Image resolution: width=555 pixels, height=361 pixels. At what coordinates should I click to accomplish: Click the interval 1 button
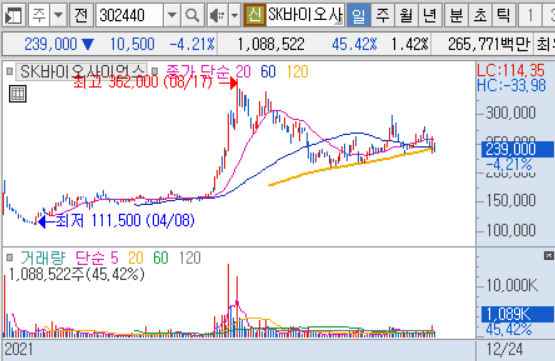point(530,15)
